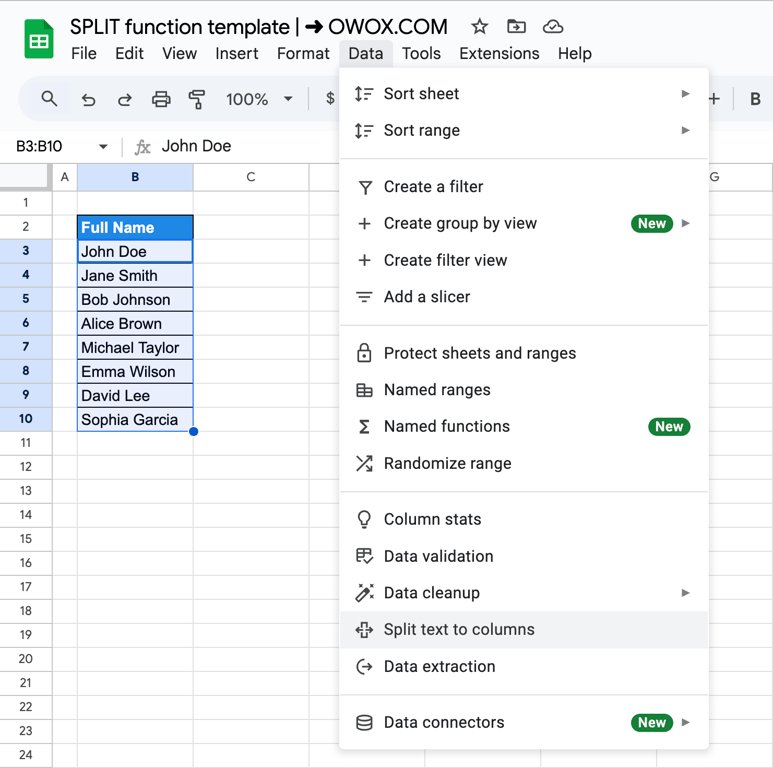Click the Data validation icon
The image size is (773, 768).
pos(364,556)
